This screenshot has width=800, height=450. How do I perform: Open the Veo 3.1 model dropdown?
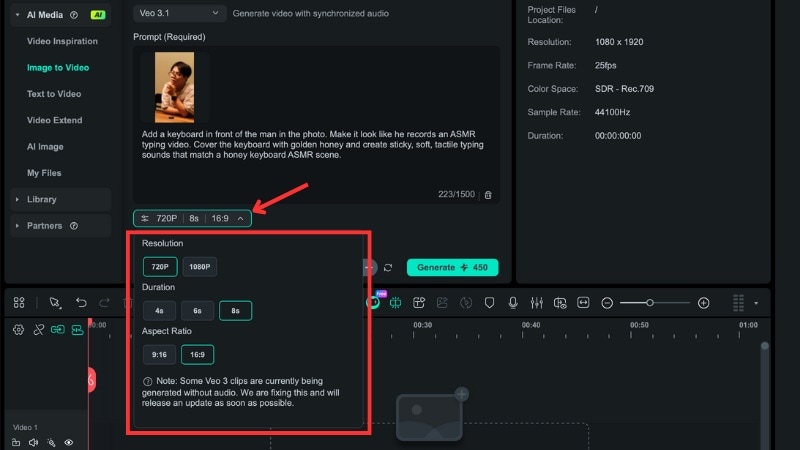click(179, 13)
